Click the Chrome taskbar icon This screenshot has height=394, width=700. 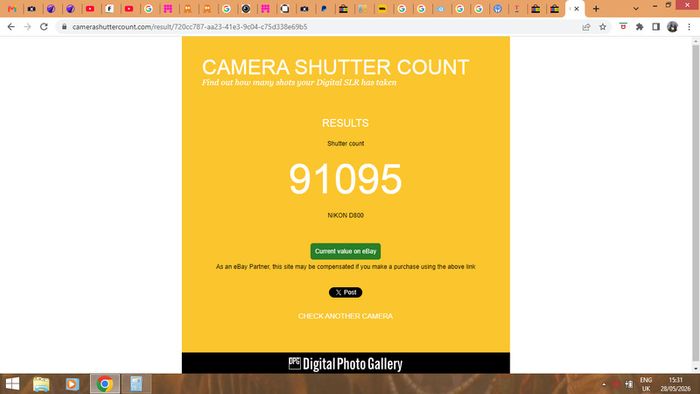pos(105,384)
